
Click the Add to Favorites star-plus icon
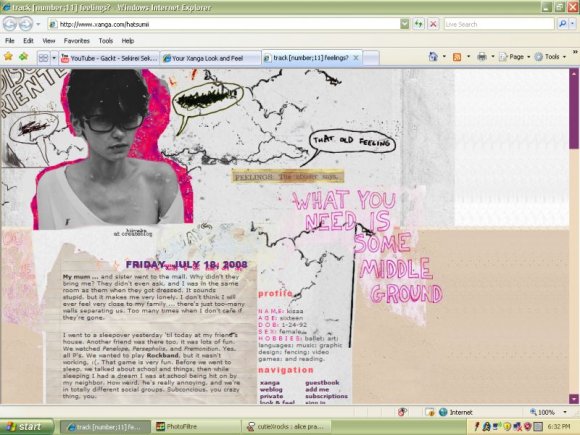(x=24, y=57)
